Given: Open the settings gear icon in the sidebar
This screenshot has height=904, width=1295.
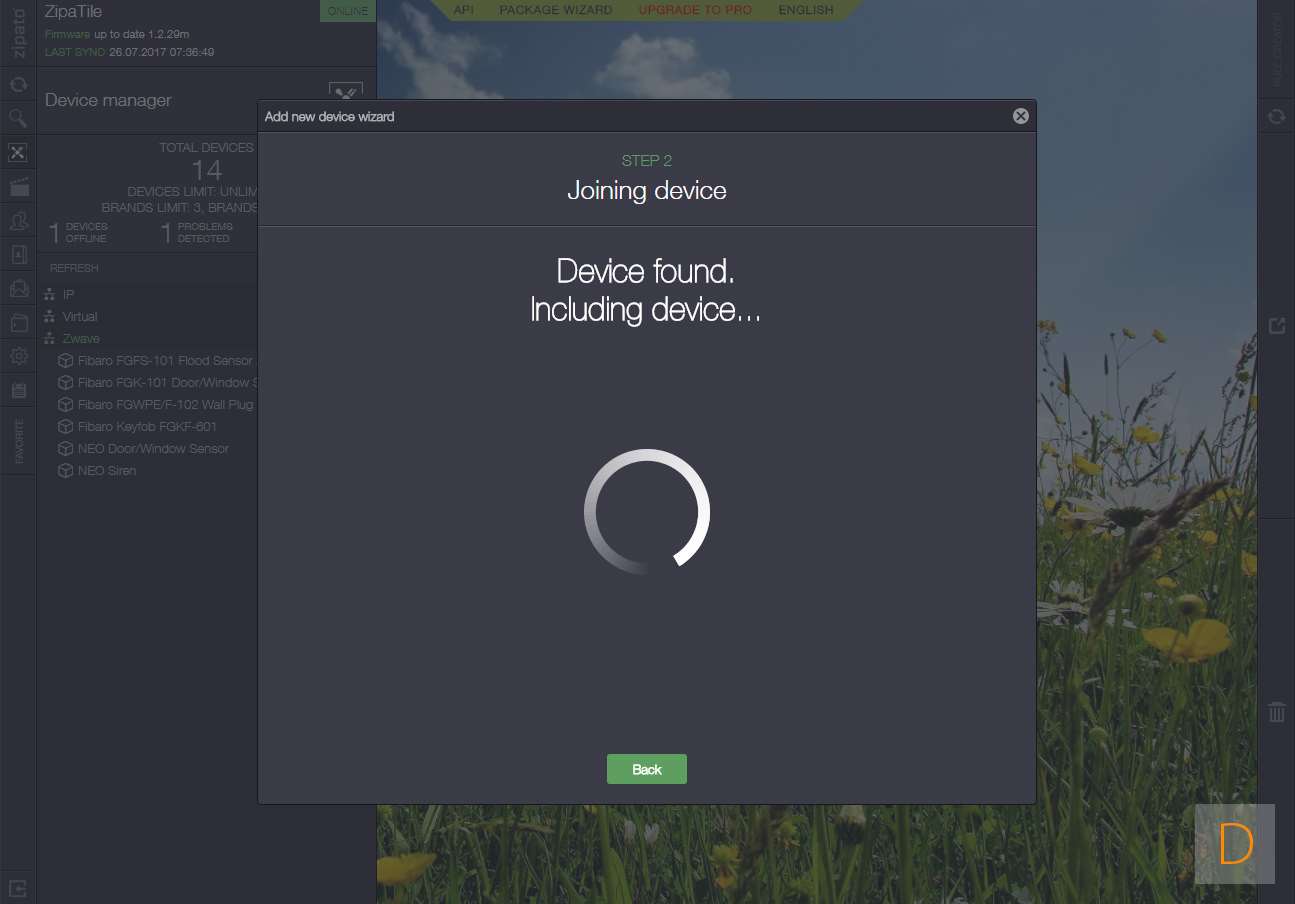Looking at the screenshot, I should pyautogui.click(x=18, y=356).
